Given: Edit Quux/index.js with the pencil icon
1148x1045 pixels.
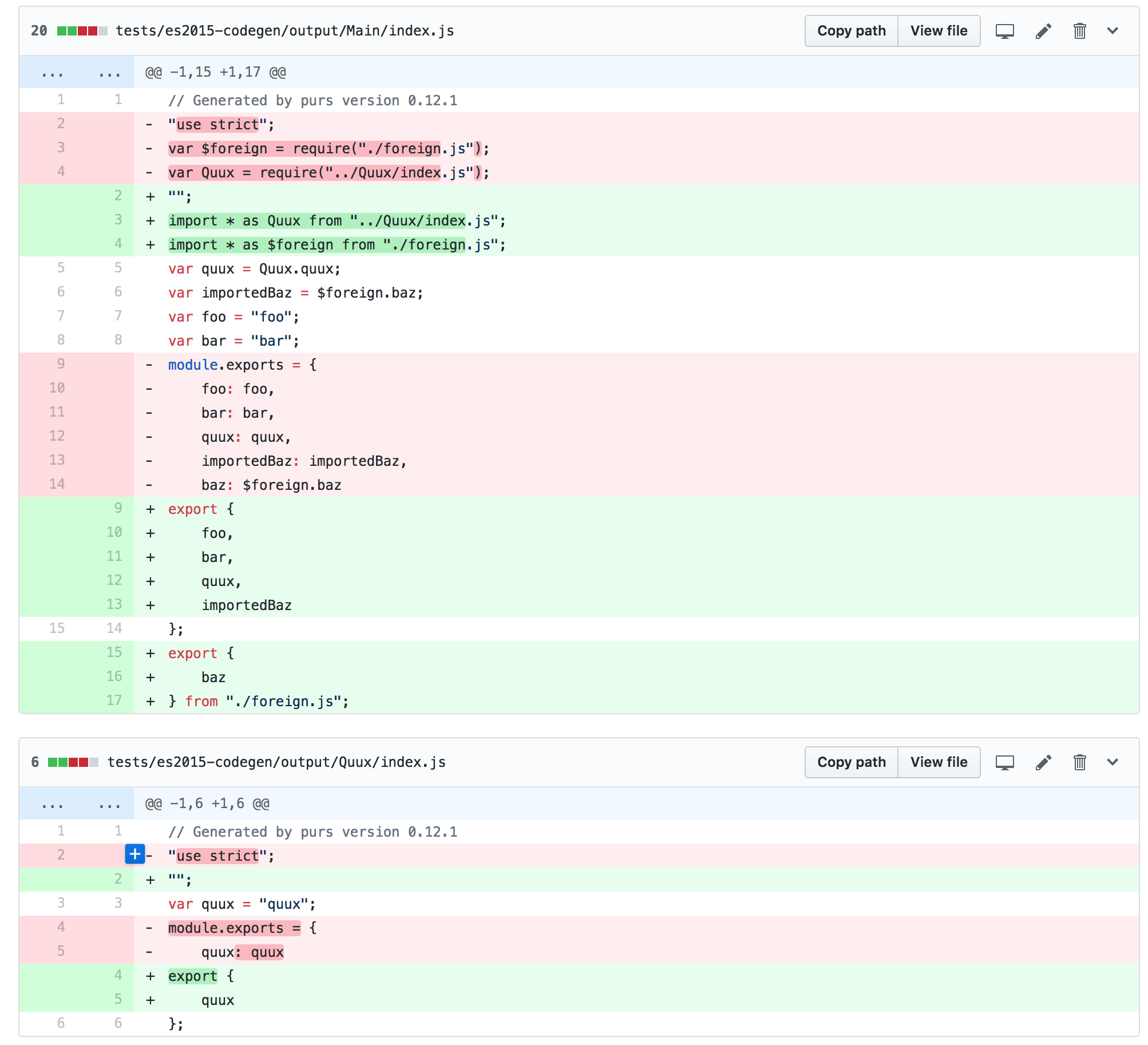Looking at the screenshot, I should 1043,762.
